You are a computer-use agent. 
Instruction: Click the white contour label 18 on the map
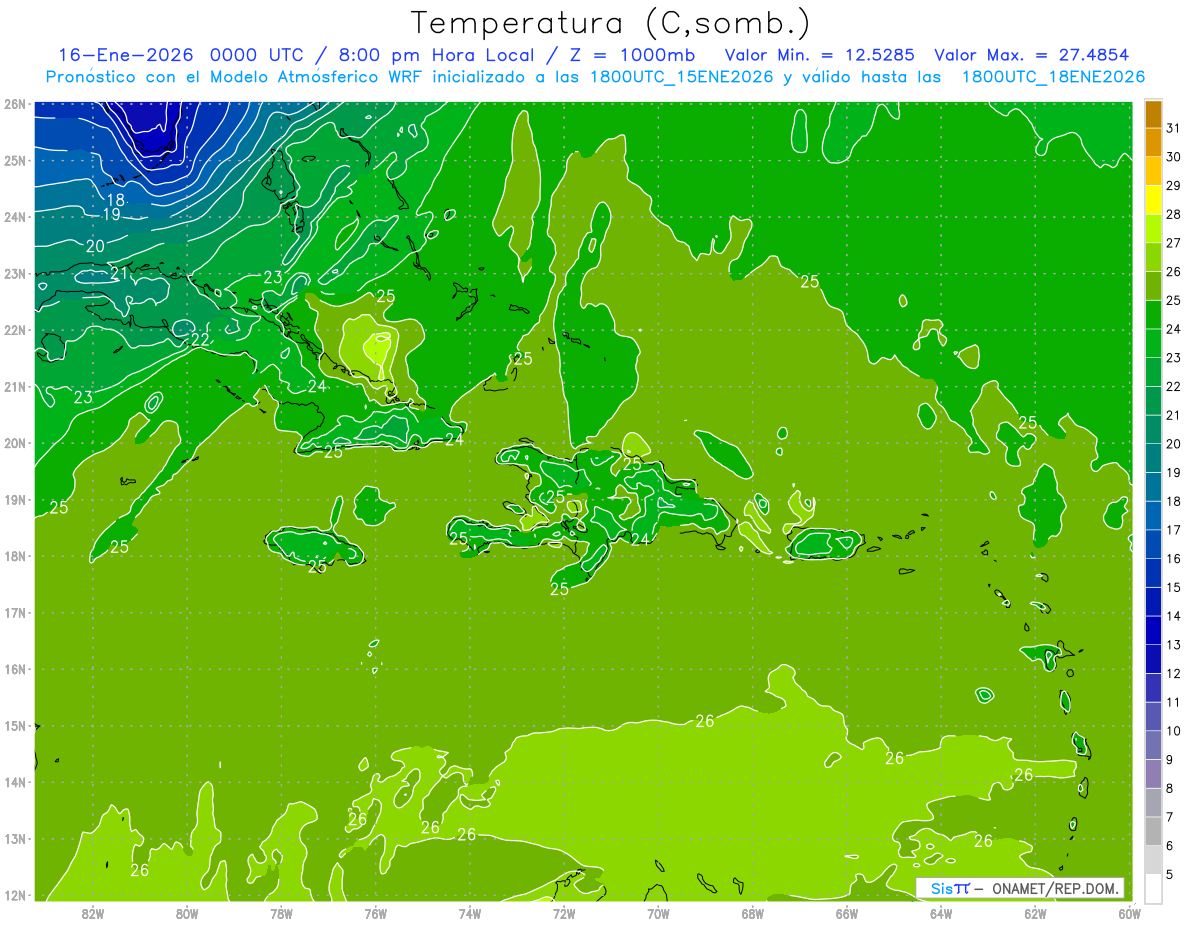[x=116, y=200]
